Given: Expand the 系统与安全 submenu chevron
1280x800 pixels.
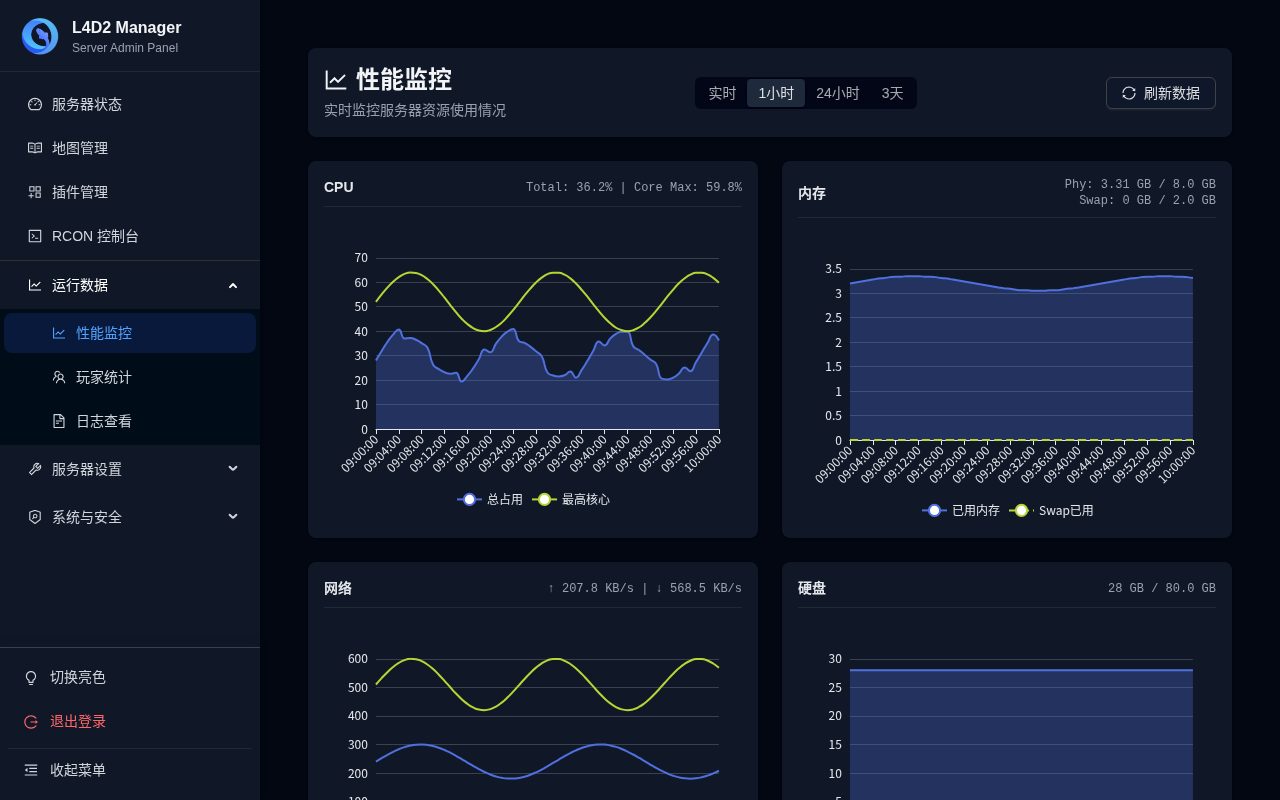Looking at the screenshot, I should (x=233, y=517).
